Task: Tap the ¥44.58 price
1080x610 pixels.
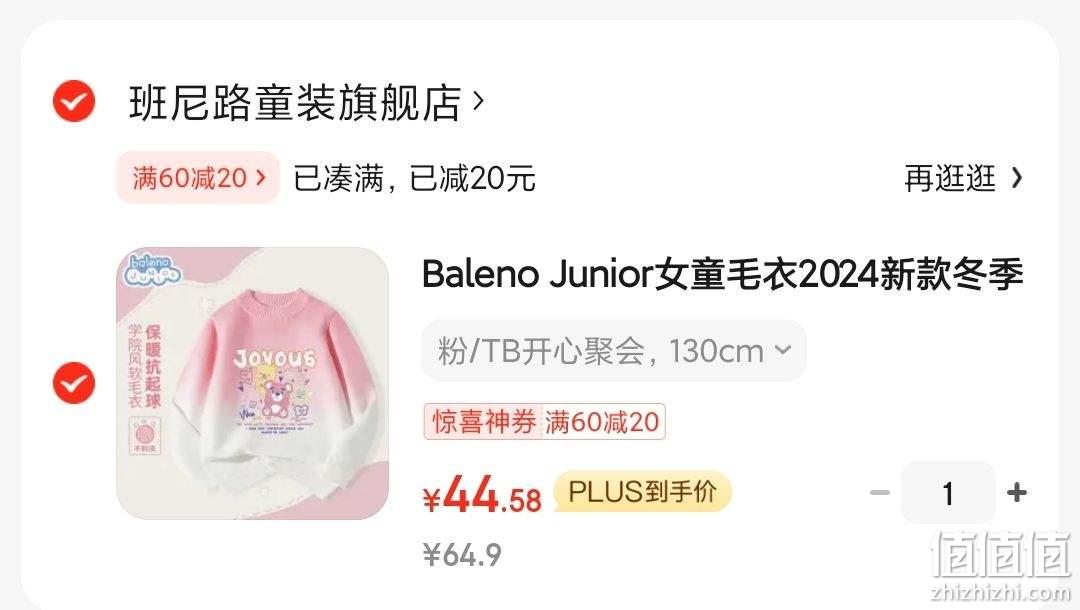Action: click(483, 494)
